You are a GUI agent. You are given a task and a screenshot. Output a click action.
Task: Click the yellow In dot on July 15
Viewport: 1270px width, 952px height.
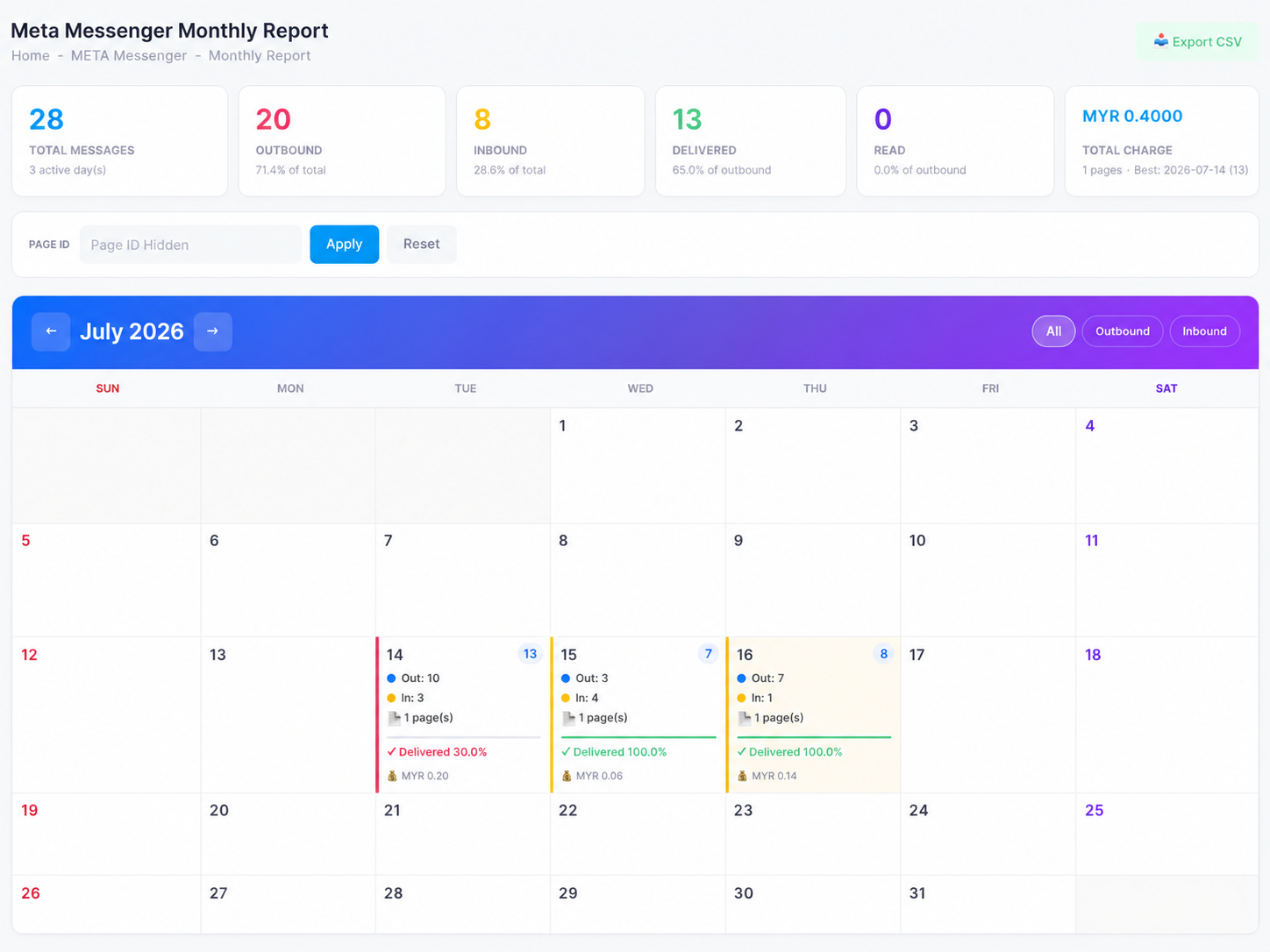tap(566, 698)
